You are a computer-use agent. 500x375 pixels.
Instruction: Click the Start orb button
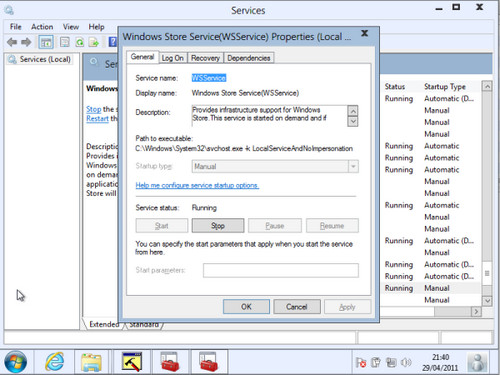(x=16, y=362)
